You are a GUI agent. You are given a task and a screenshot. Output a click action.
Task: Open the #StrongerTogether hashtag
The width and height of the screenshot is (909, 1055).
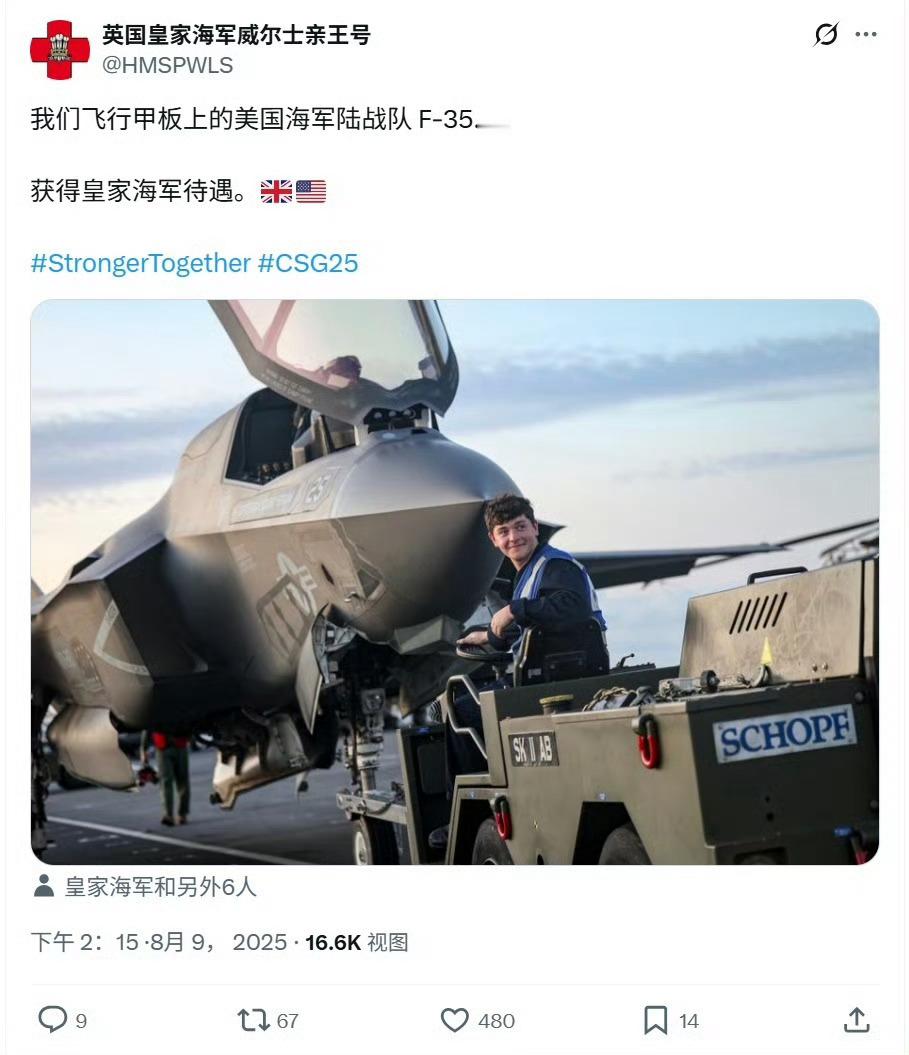pyautogui.click(x=141, y=263)
